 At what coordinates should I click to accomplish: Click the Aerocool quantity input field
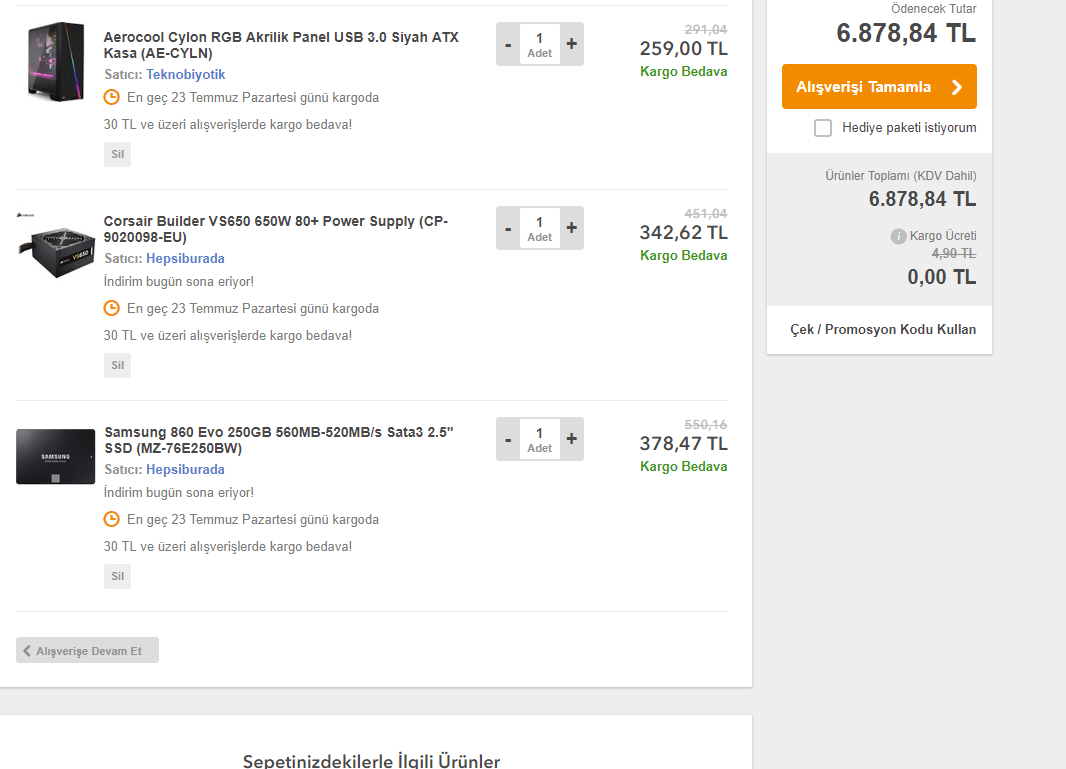[x=539, y=45]
